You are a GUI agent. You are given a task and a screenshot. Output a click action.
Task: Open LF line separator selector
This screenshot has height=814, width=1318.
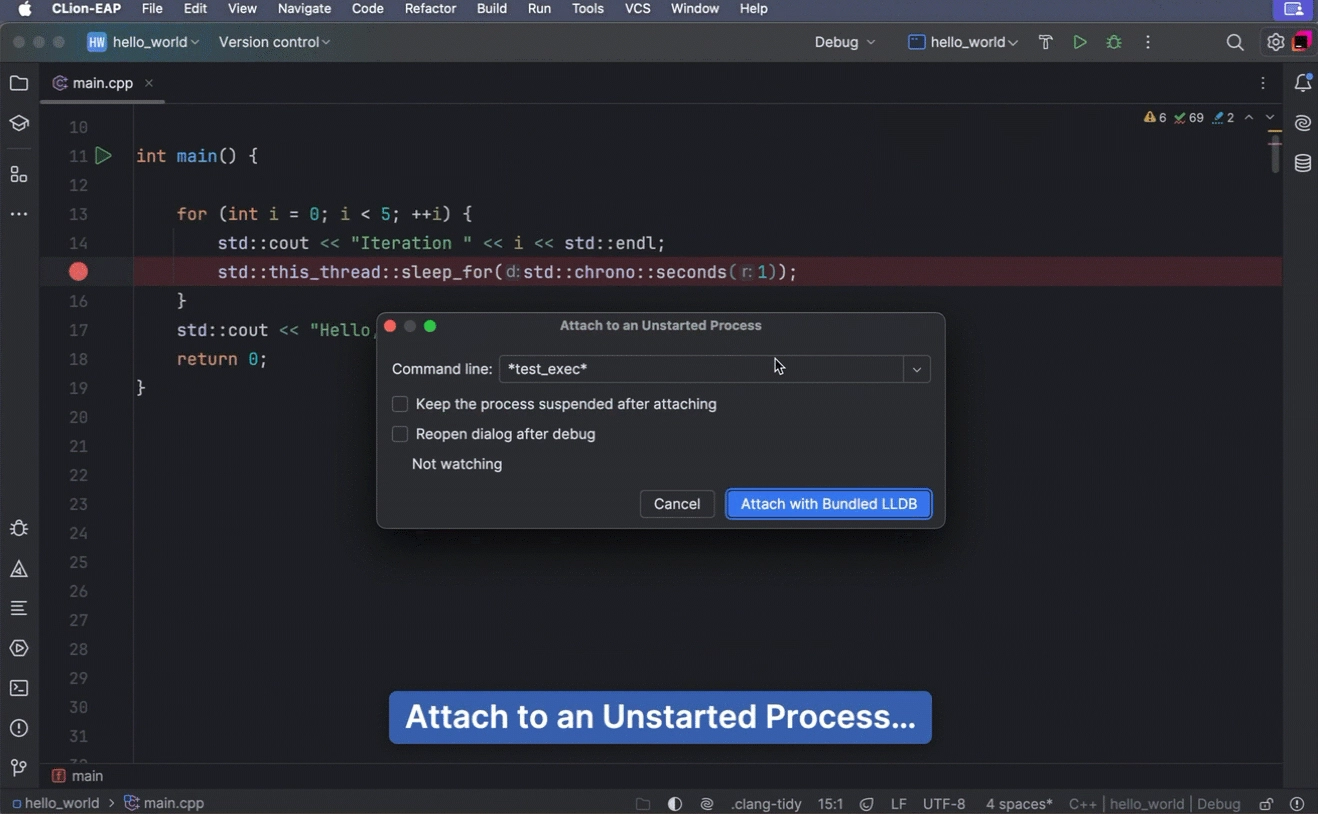point(899,804)
